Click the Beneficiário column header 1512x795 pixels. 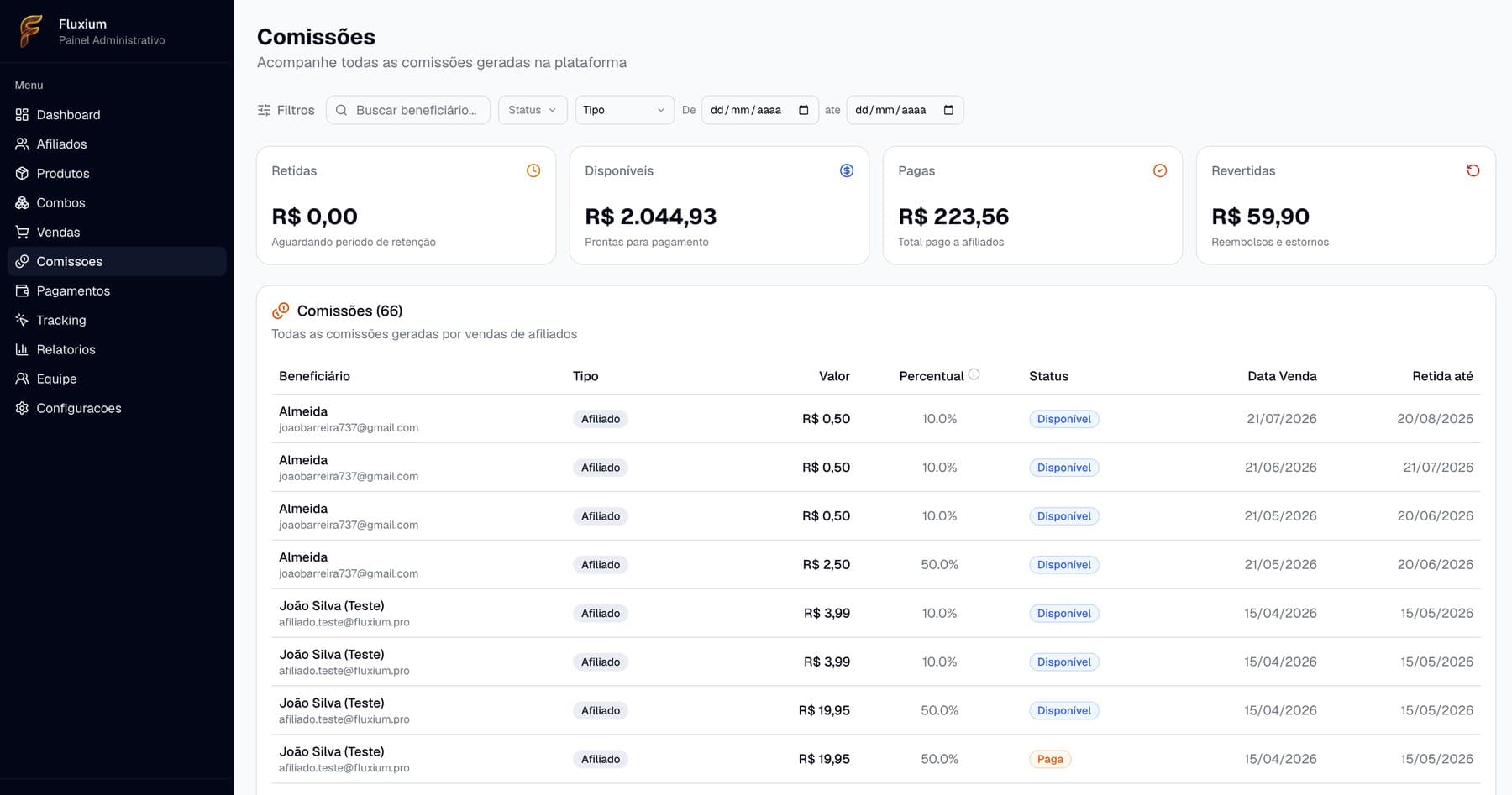coord(314,376)
